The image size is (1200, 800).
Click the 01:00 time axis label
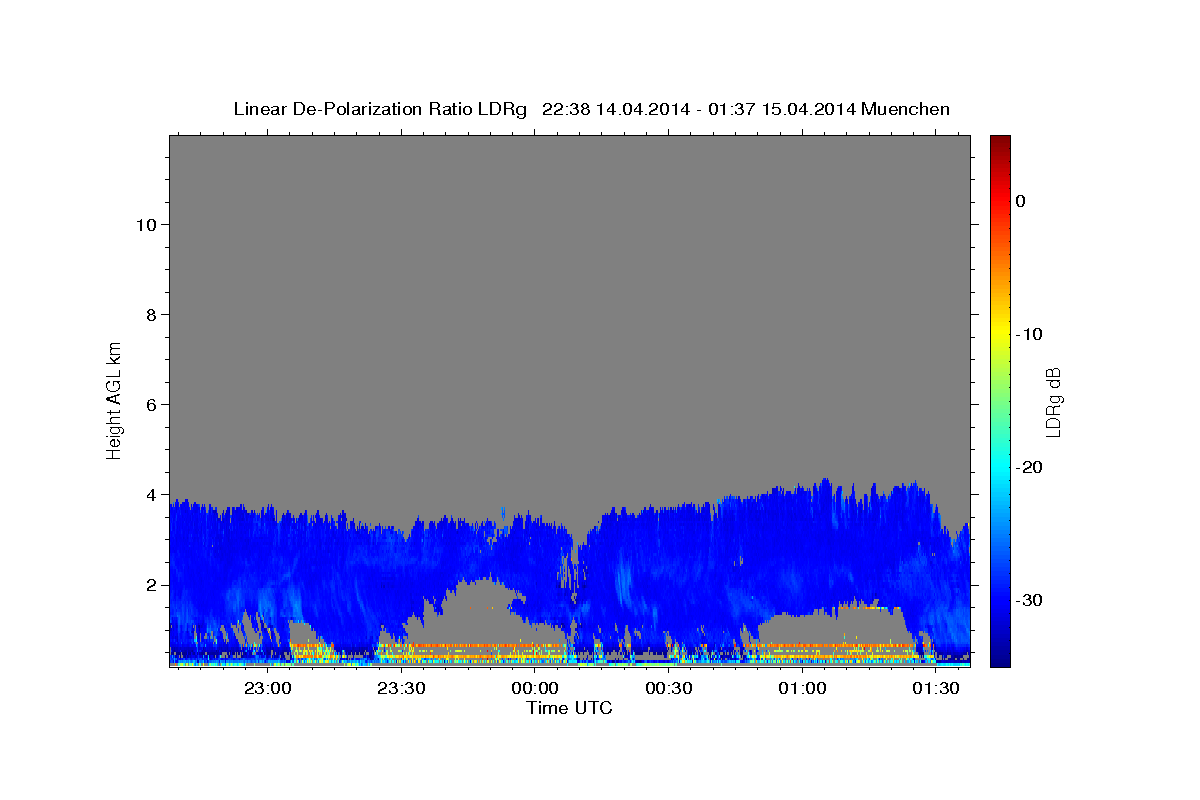point(802,689)
